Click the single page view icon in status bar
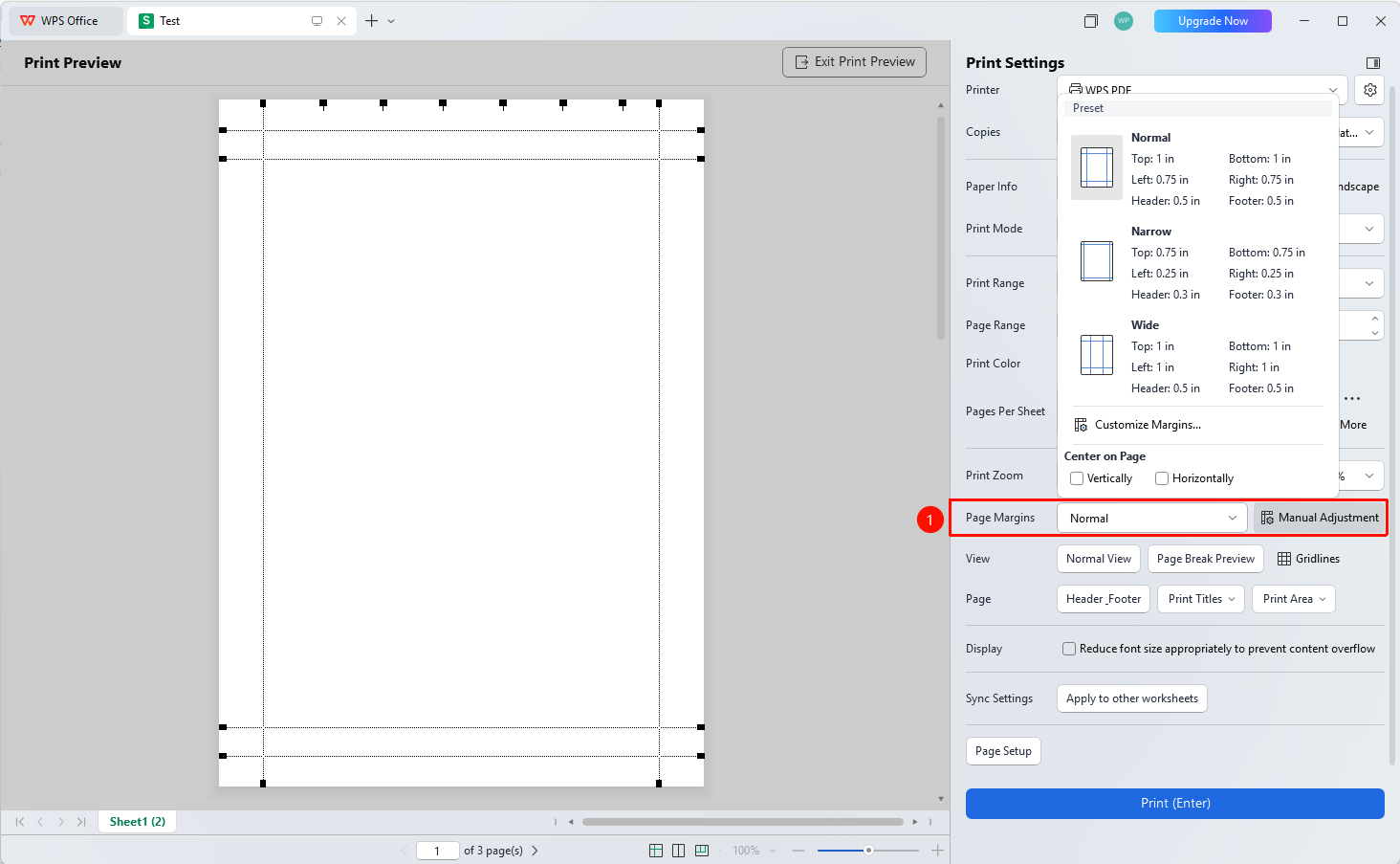This screenshot has height=864, width=1400. (656, 851)
